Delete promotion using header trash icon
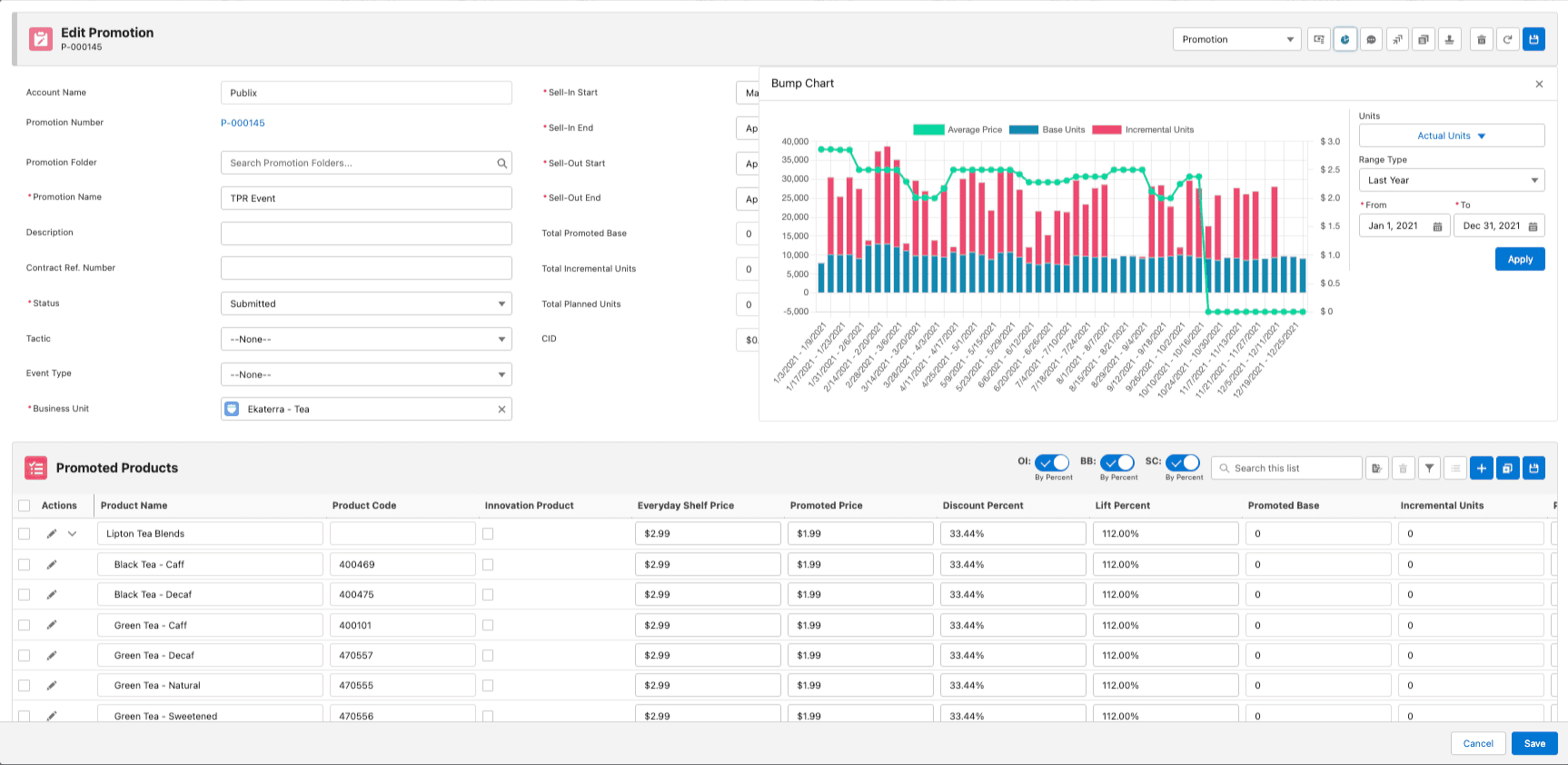Screen dimensions: 1568x765 [1482, 40]
